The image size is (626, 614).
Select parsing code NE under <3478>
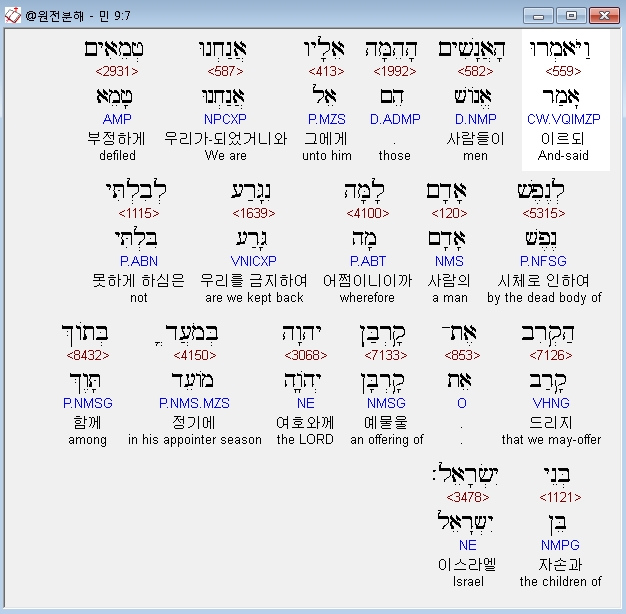click(468, 545)
